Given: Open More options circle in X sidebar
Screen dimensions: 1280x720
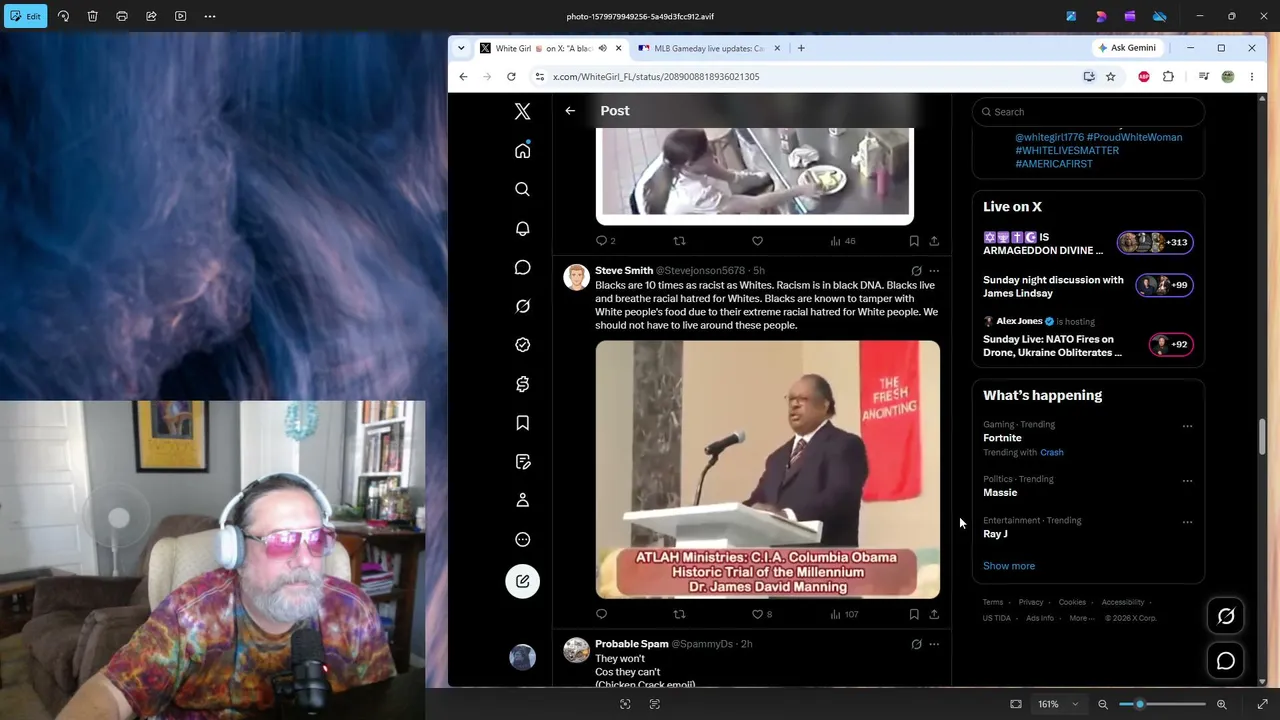Looking at the screenshot, I should pos(522,539).
